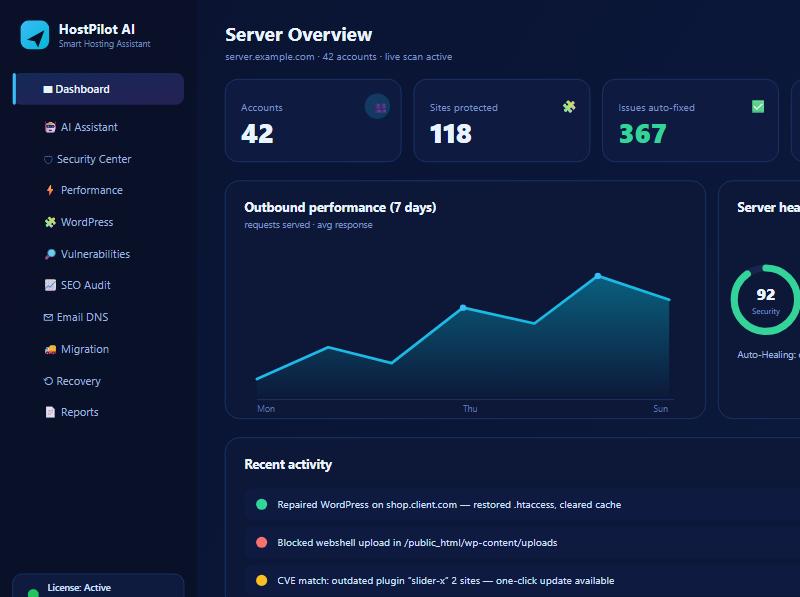Click the Email DNS envelope icon
800x597 pixels.
point(48,317)
